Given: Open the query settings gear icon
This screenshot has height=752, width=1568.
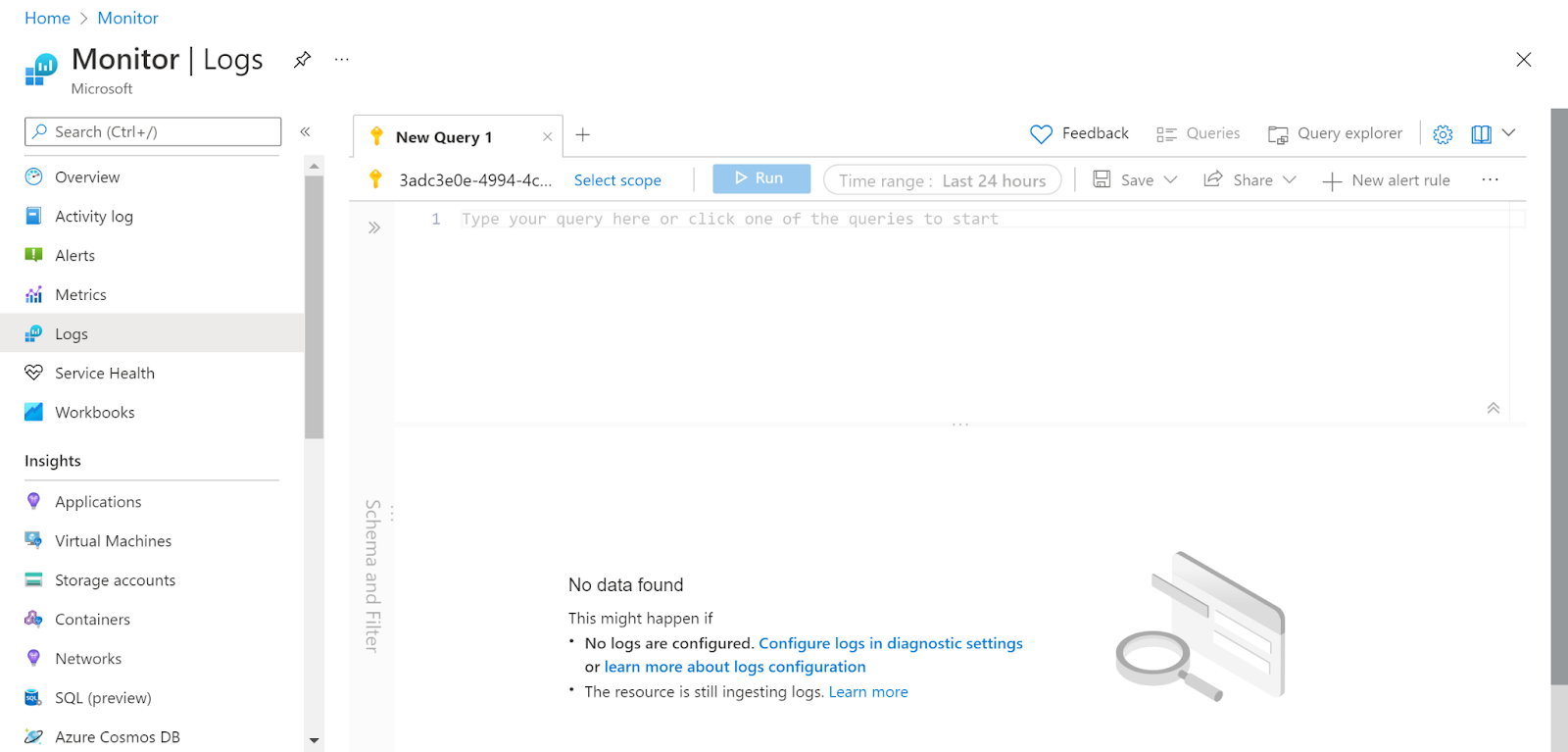Looking at the screenshot, I should pos(1443,134).
